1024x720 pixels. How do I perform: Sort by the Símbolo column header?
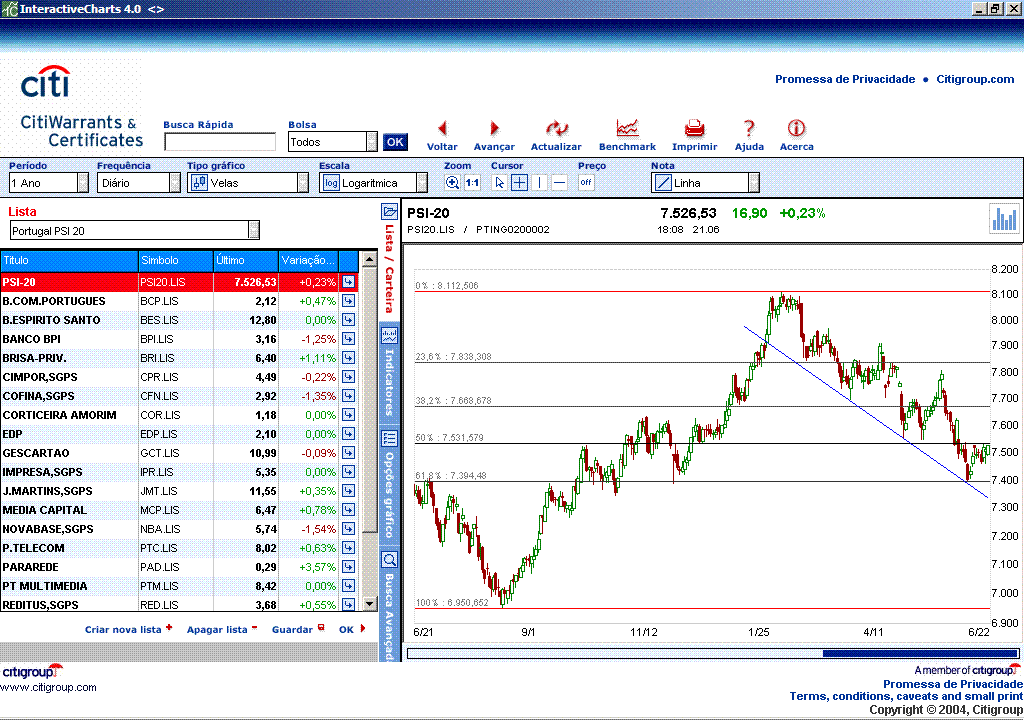click(x=176, y=260)
